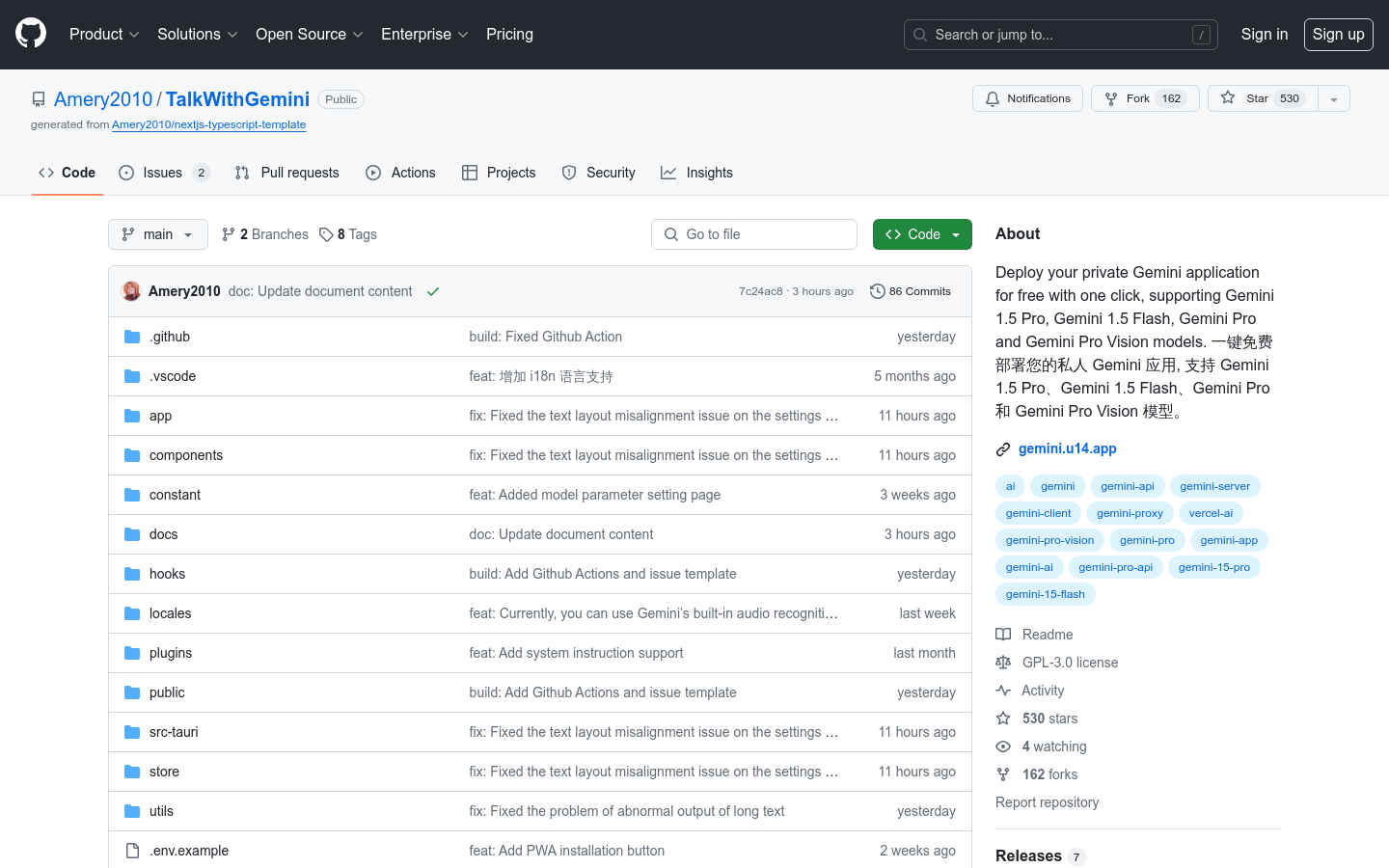Open the locales folder
This screenshot has height=868, width=1389.
(171, 613)
